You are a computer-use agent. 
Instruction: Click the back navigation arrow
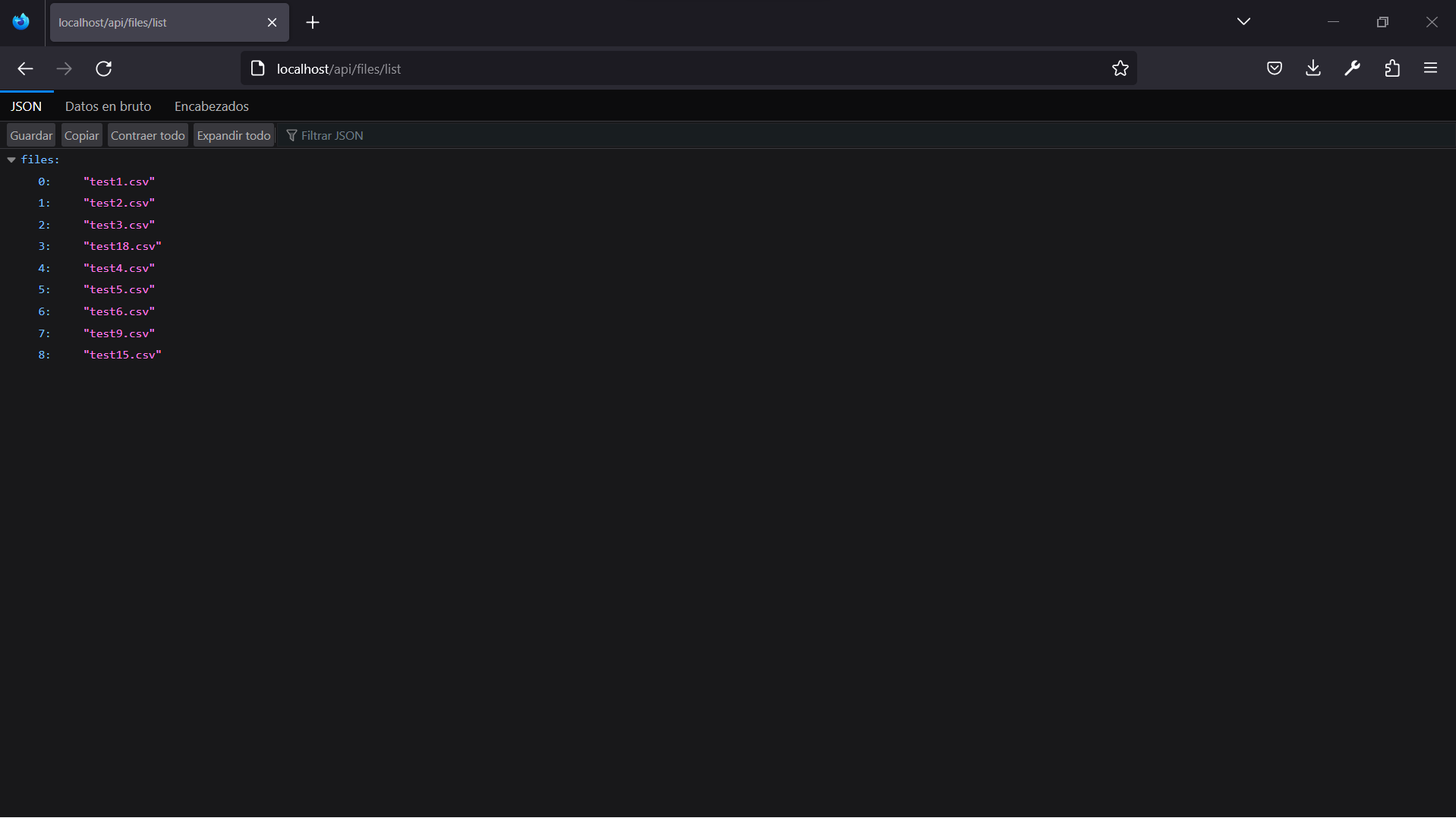tap(25, 68)
